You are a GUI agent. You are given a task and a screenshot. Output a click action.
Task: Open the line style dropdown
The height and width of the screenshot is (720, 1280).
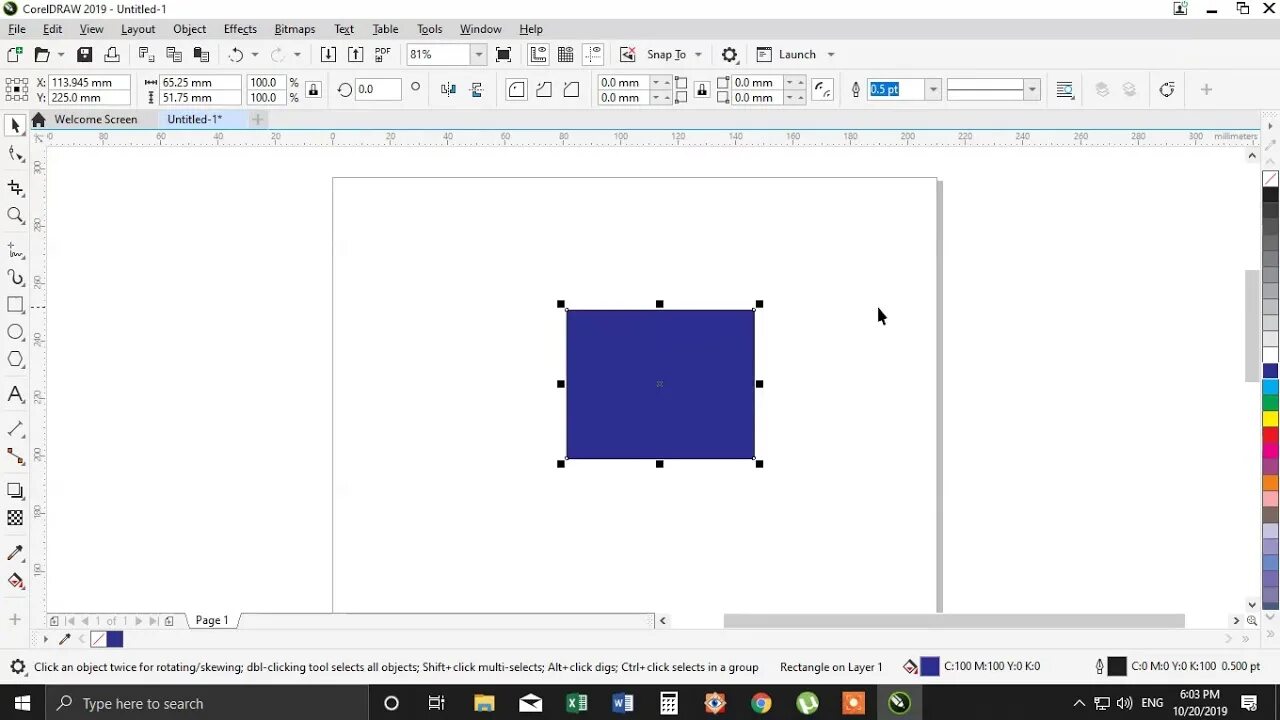pyautogui.click(x=1031, y=90)
